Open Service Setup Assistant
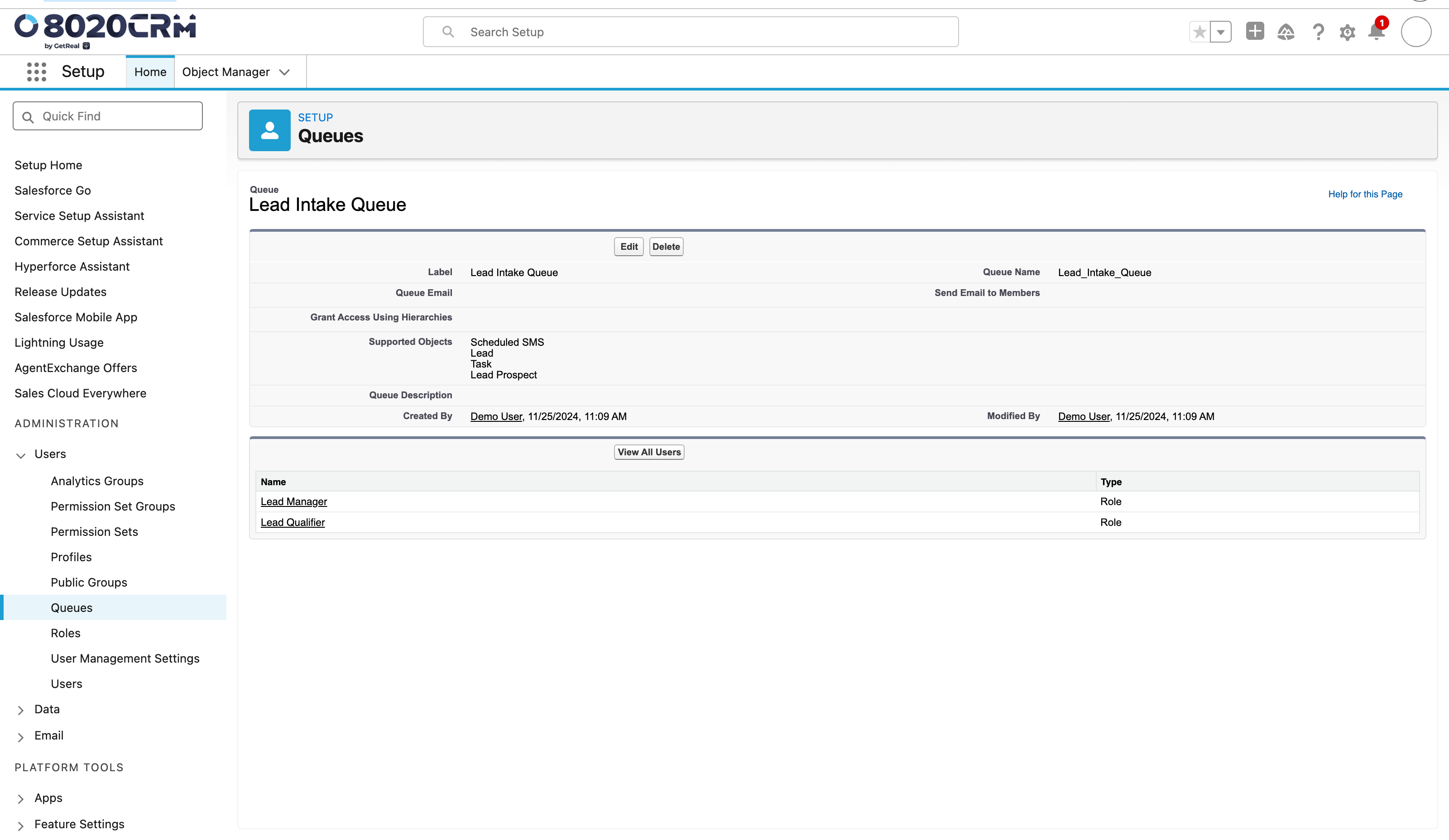1449x840 pixels. [79, 215]
